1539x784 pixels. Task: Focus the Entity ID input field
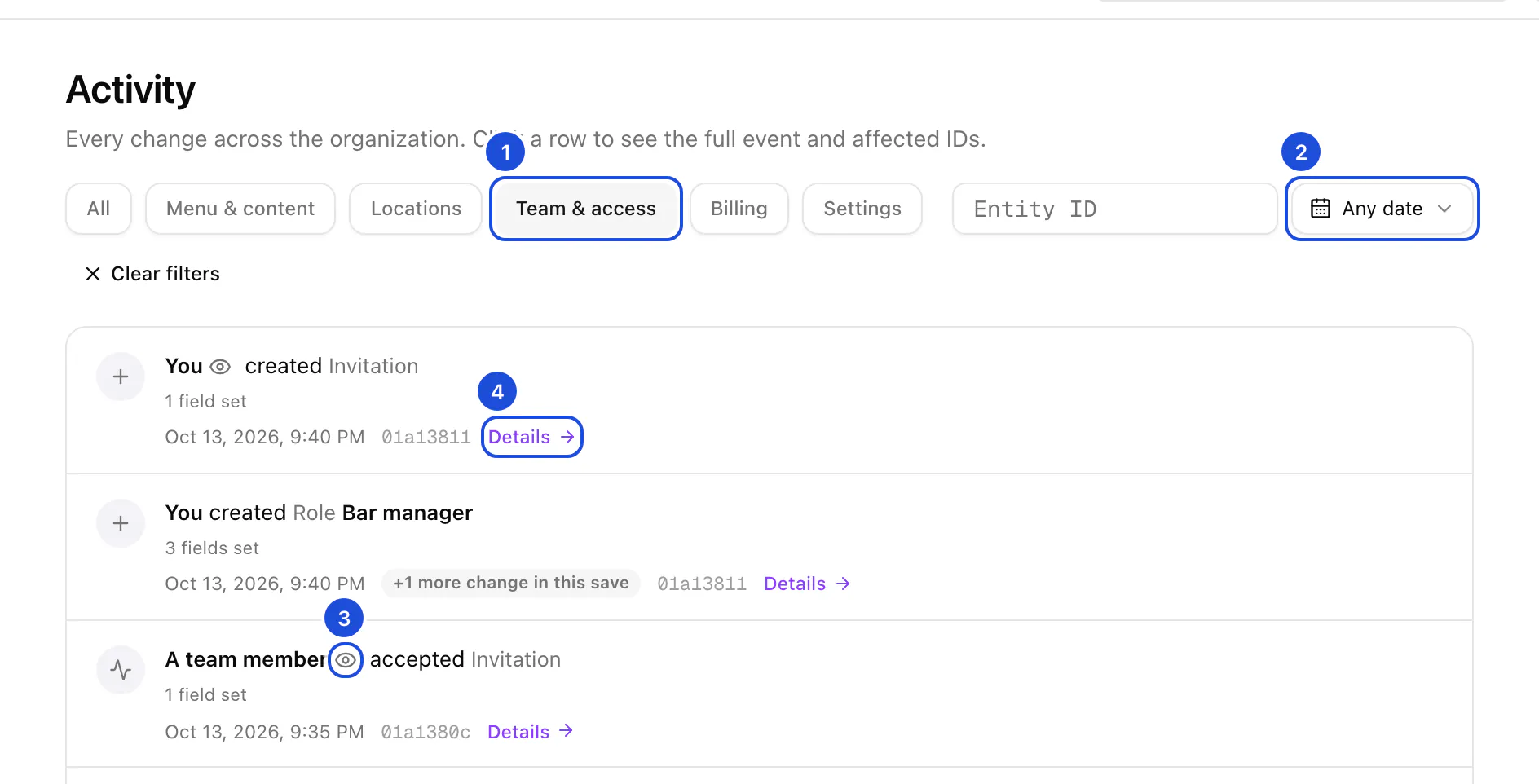(x=1114, y=209)
